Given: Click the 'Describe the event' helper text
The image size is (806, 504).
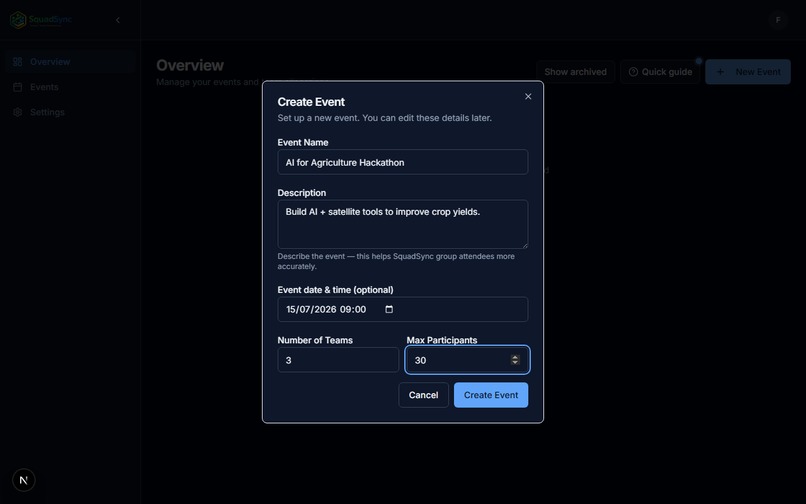Looking at the screenshot, I should [396, 261].
